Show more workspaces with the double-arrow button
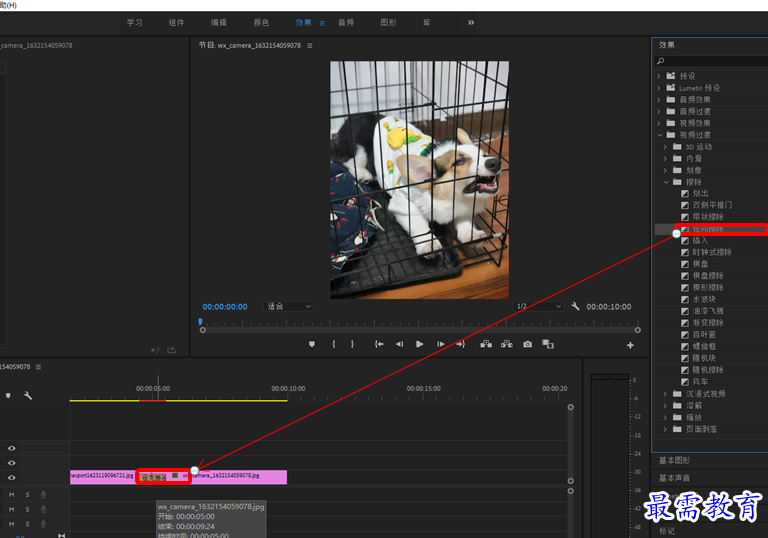Viewport: 768px width, 538px height. (471, 23)
